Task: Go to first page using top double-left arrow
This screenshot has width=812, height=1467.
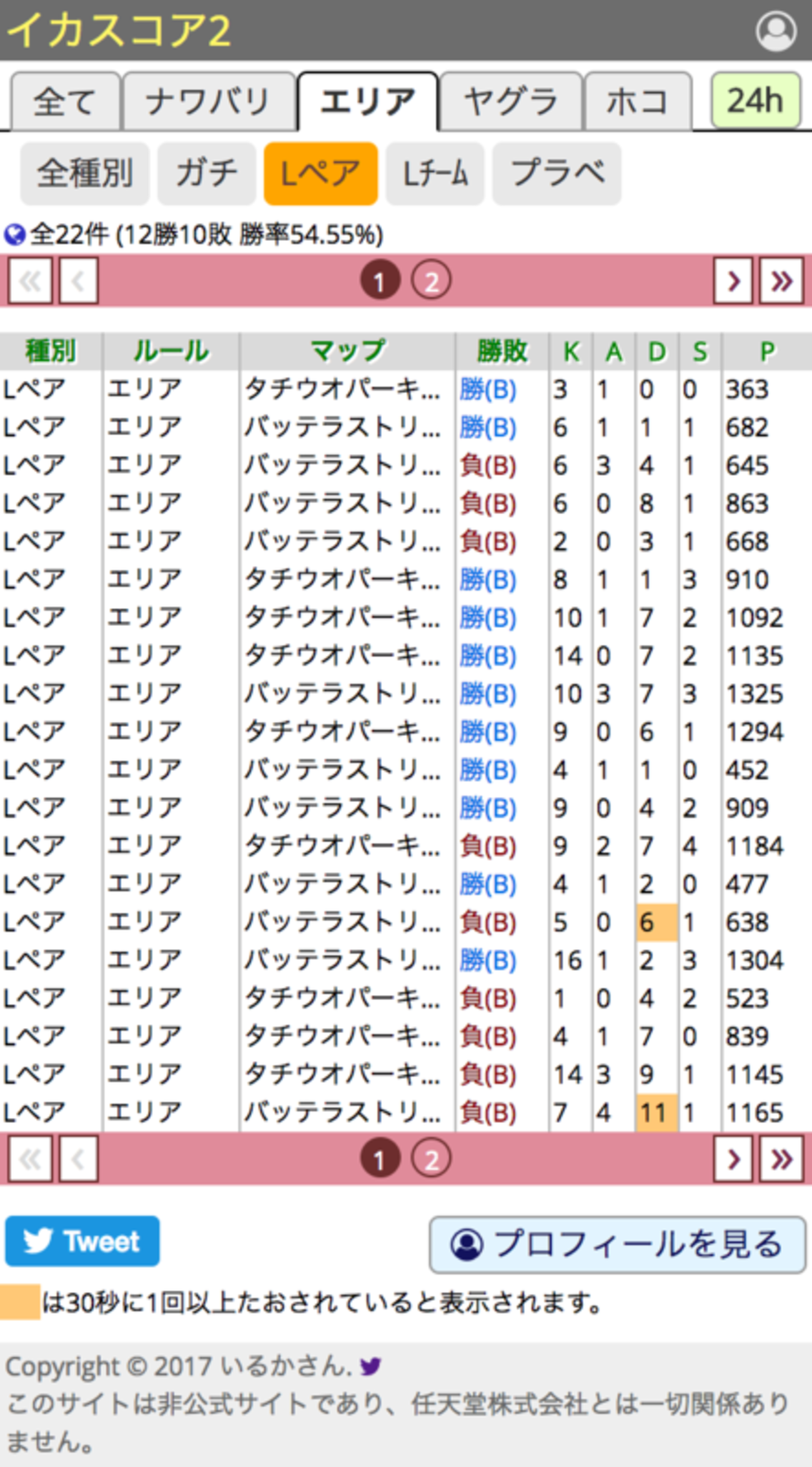Action: (30, 281)
